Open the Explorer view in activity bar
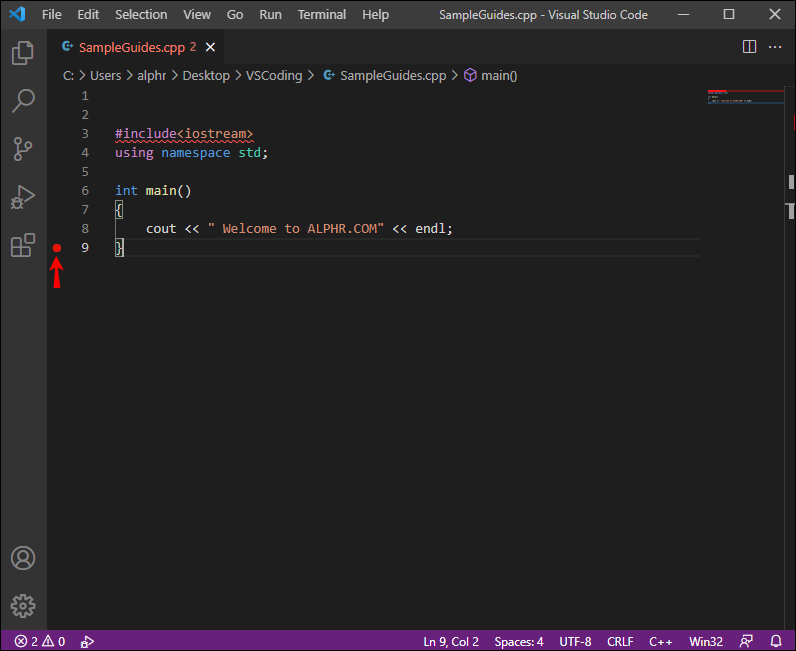The image size is (796, 651). 23,53
